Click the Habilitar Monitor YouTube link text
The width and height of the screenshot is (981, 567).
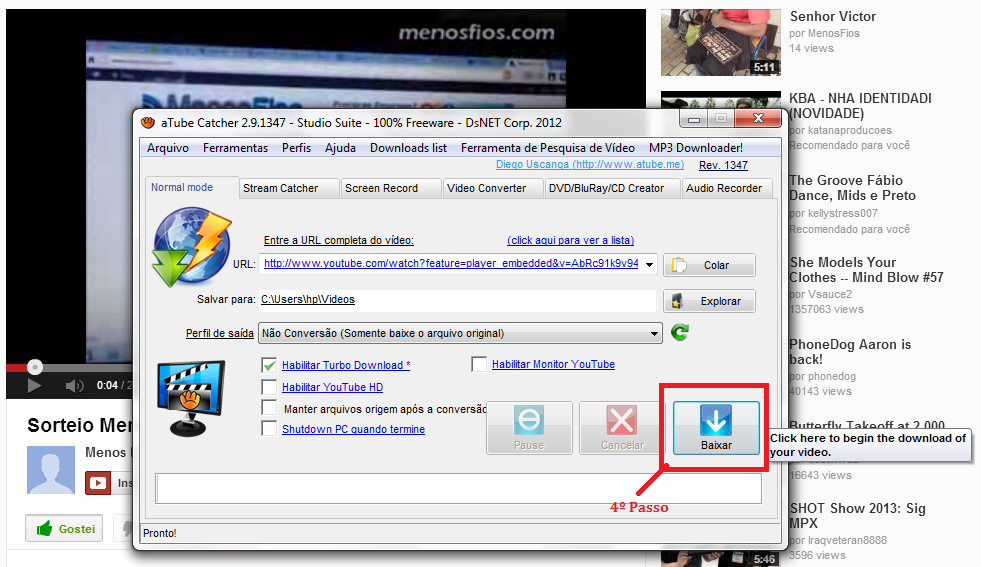[x=553, y=364]
